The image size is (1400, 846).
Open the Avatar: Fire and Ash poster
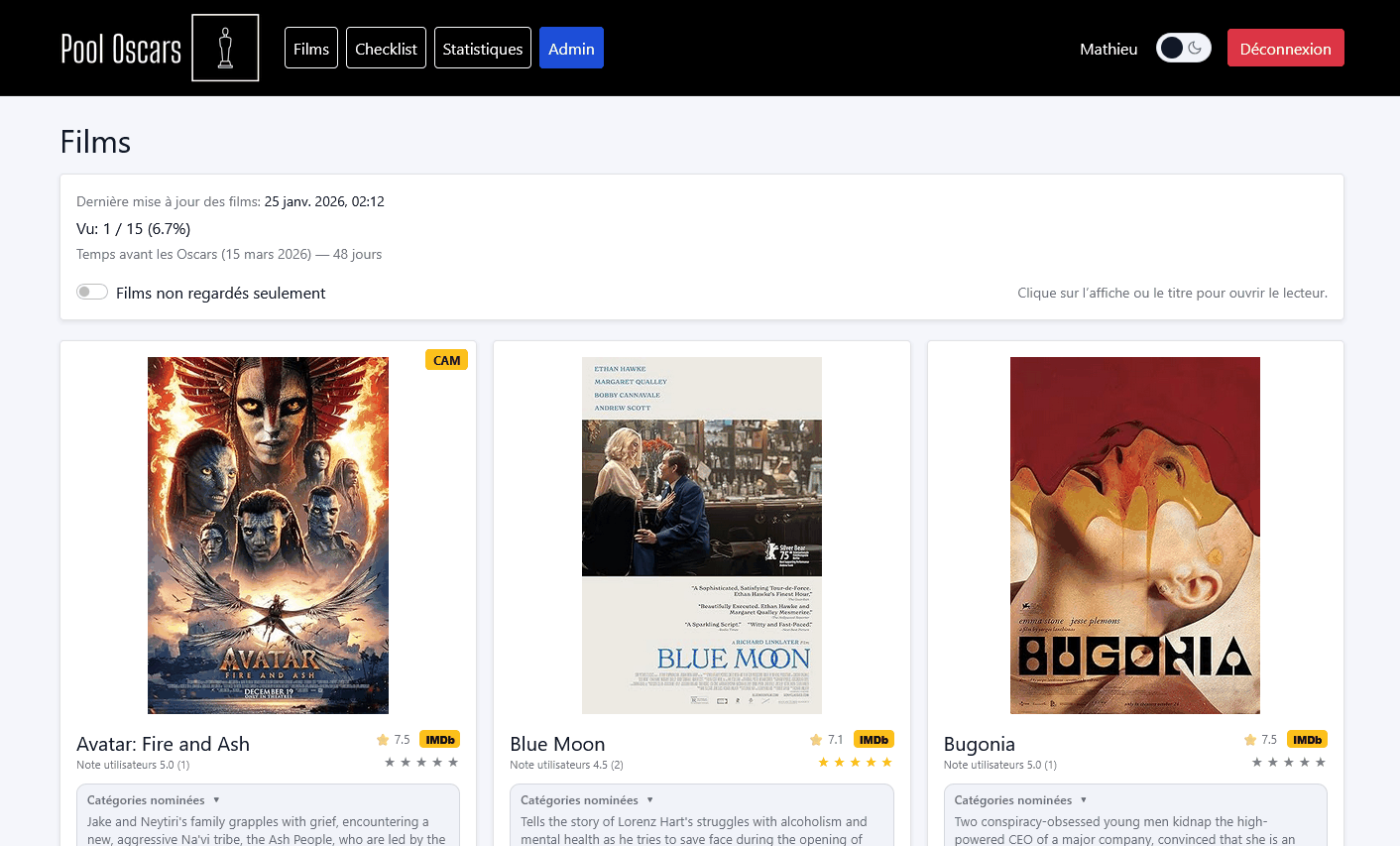click(268, 536)
